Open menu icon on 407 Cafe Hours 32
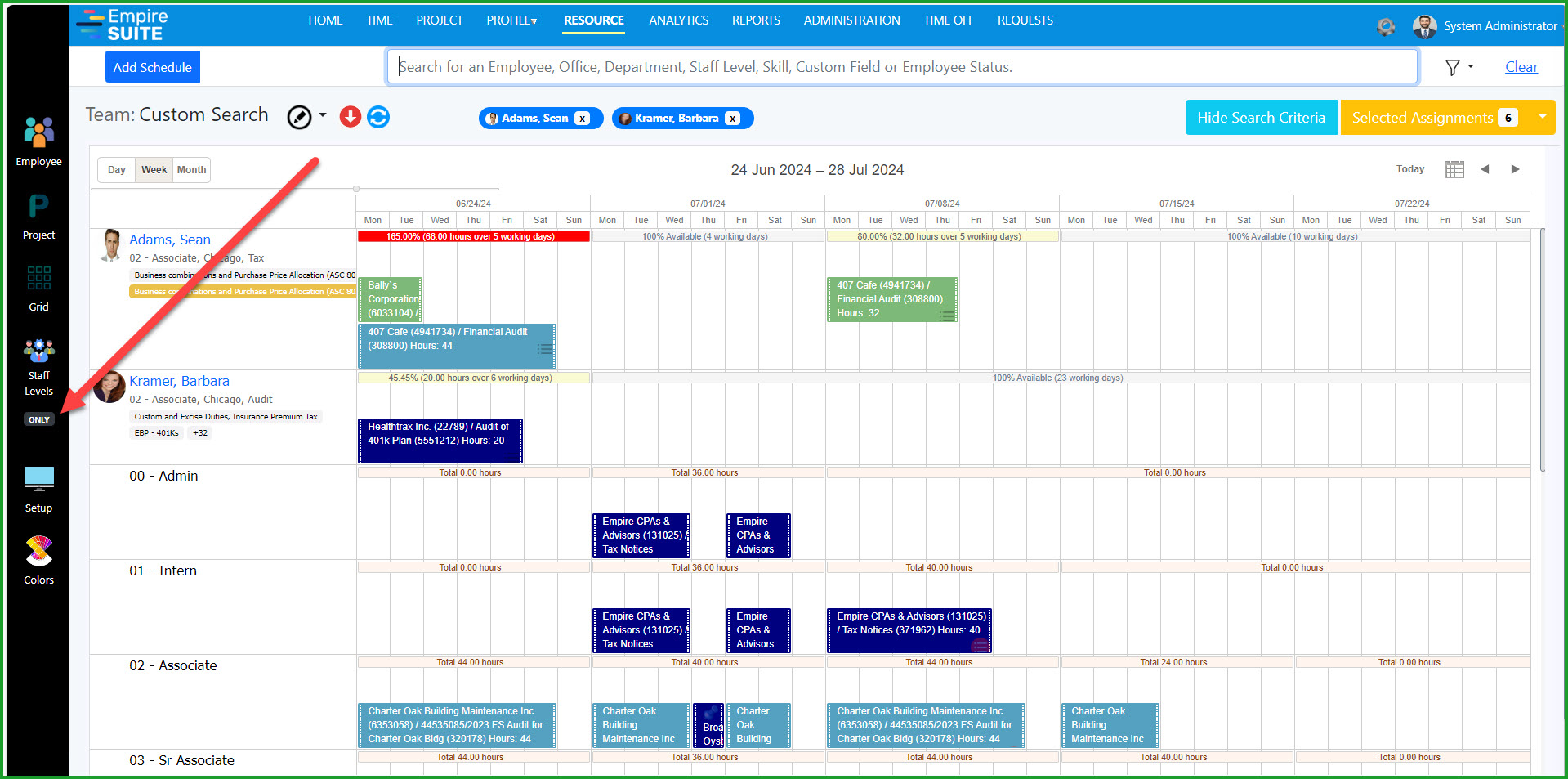Screen dimensions: 1568x779 947,316
